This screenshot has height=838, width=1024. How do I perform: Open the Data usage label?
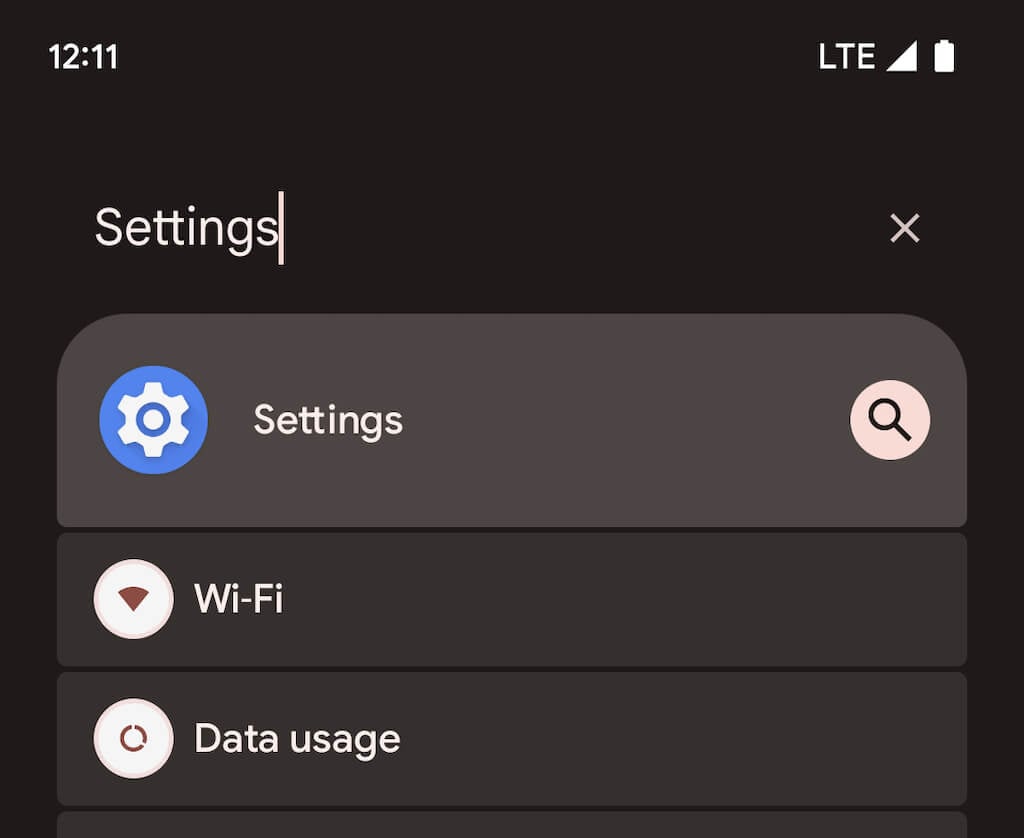click(297, 739)
